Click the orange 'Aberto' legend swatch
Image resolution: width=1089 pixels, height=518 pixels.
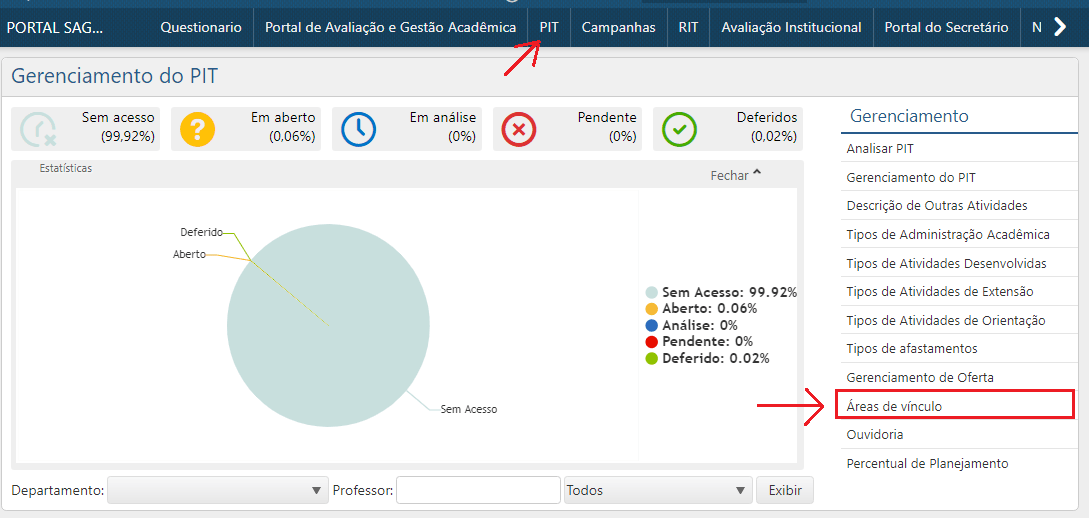click(652, 309)
